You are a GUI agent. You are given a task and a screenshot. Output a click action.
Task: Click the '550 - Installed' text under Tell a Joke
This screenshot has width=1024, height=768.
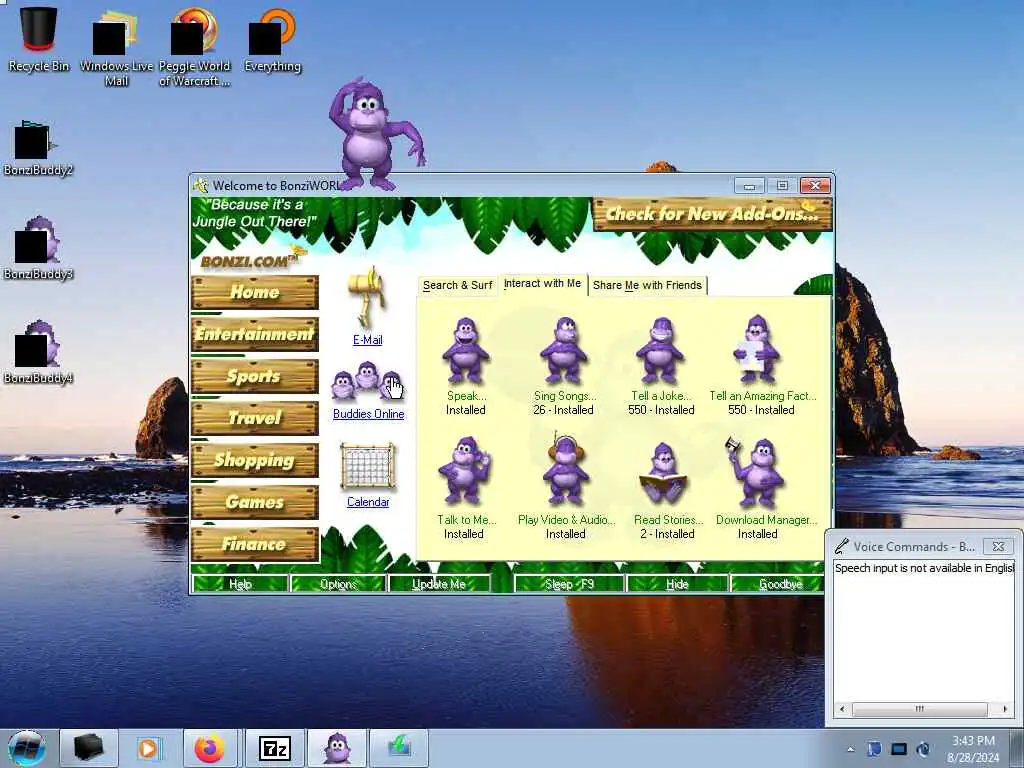(x=661, y=410)
